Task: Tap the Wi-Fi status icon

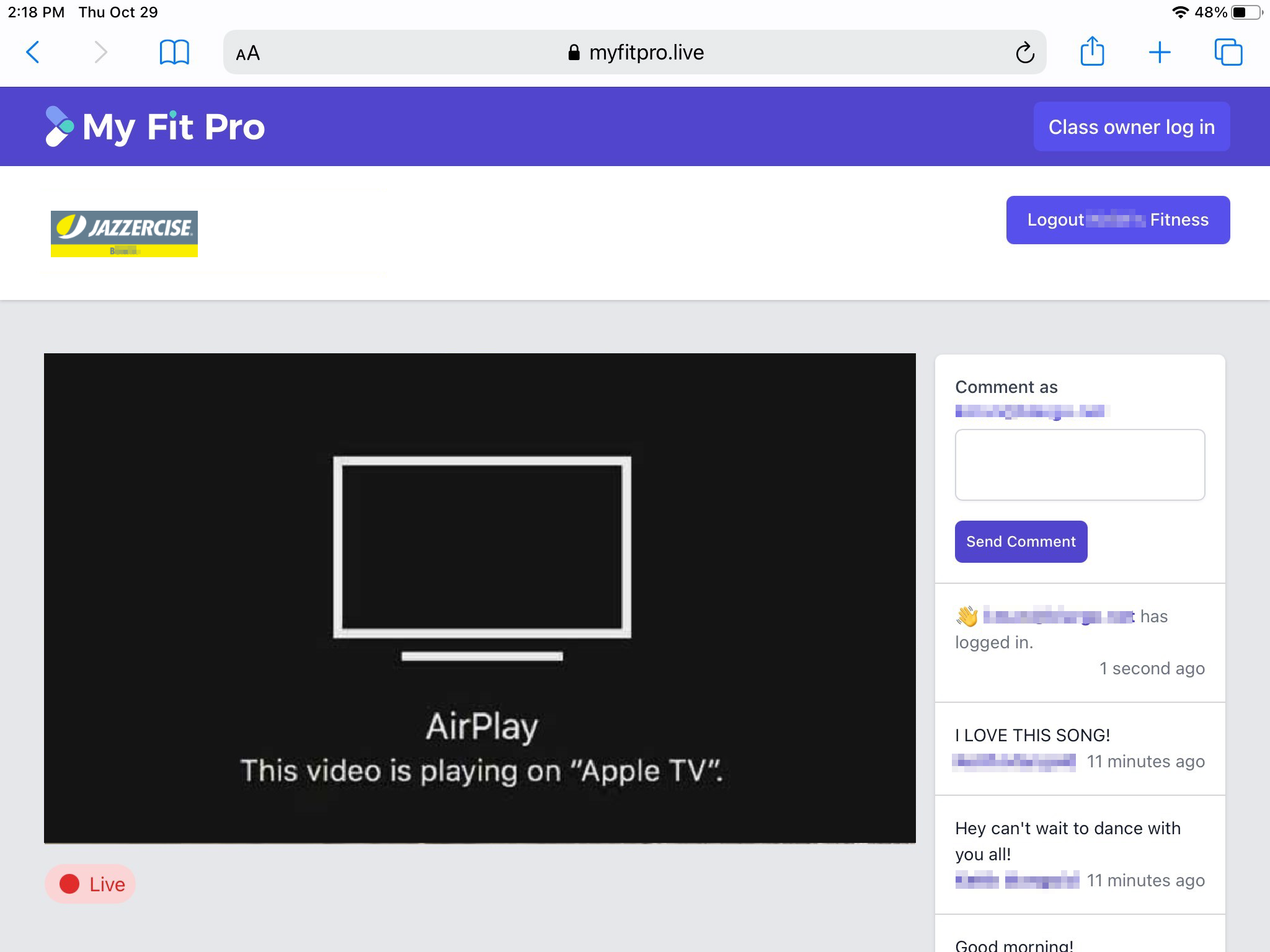Action: (x=1180, y=12)
